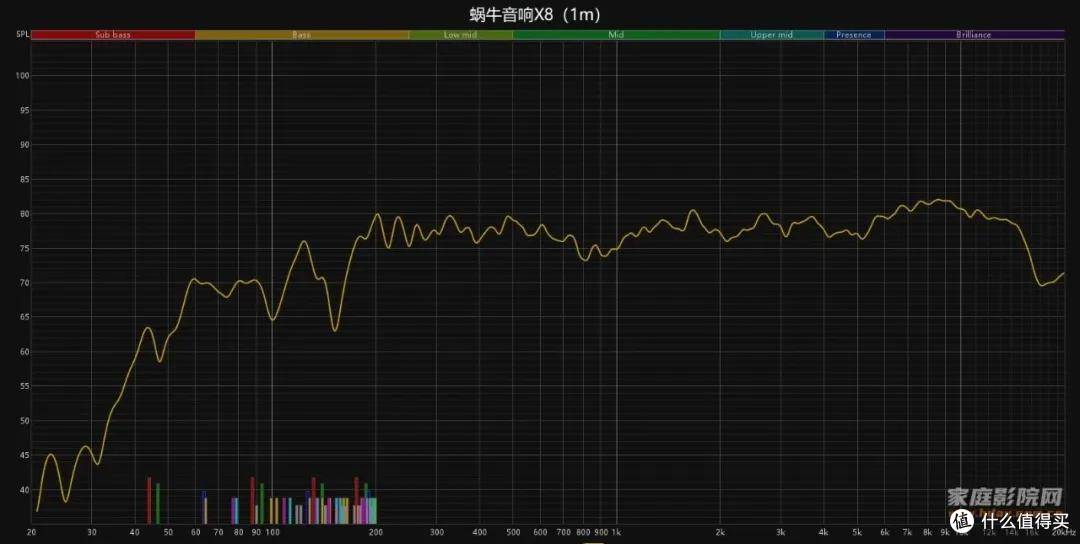Click the 200 frequency axis label
1080x544 pixels.
coord(375,532)
